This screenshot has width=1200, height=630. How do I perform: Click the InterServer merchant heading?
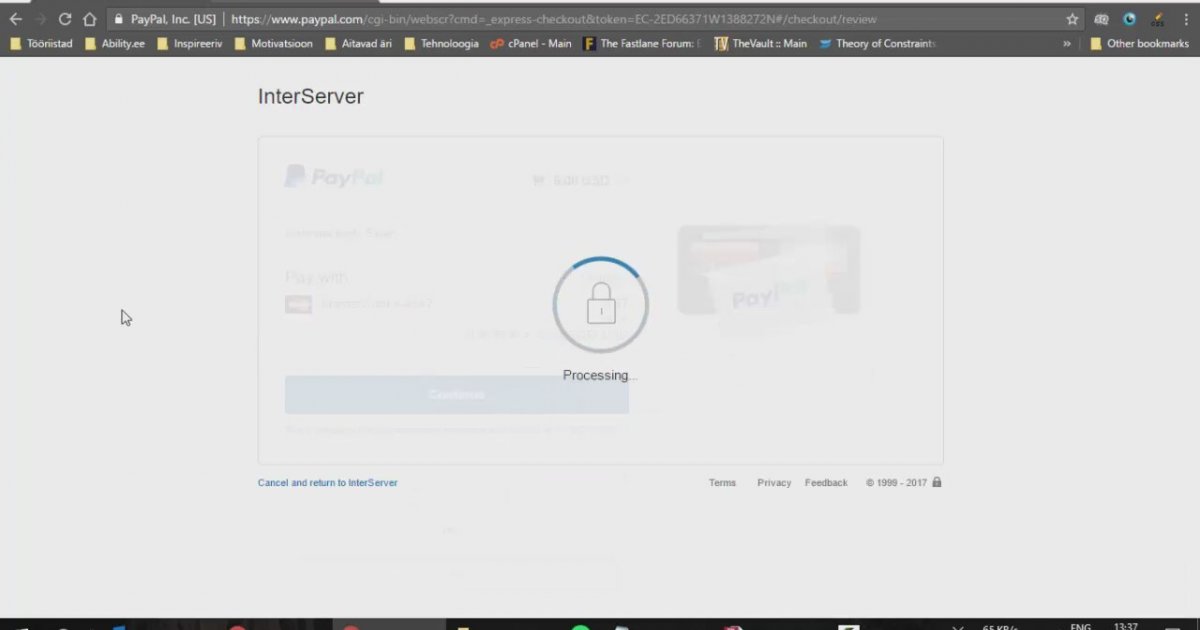coord(311,97)
